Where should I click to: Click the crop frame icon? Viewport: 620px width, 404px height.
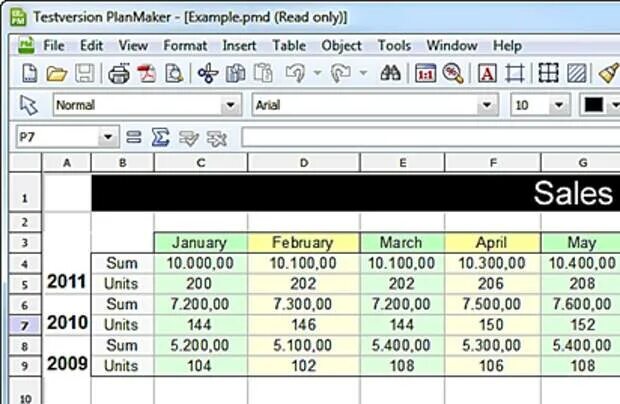click(515, 74)
